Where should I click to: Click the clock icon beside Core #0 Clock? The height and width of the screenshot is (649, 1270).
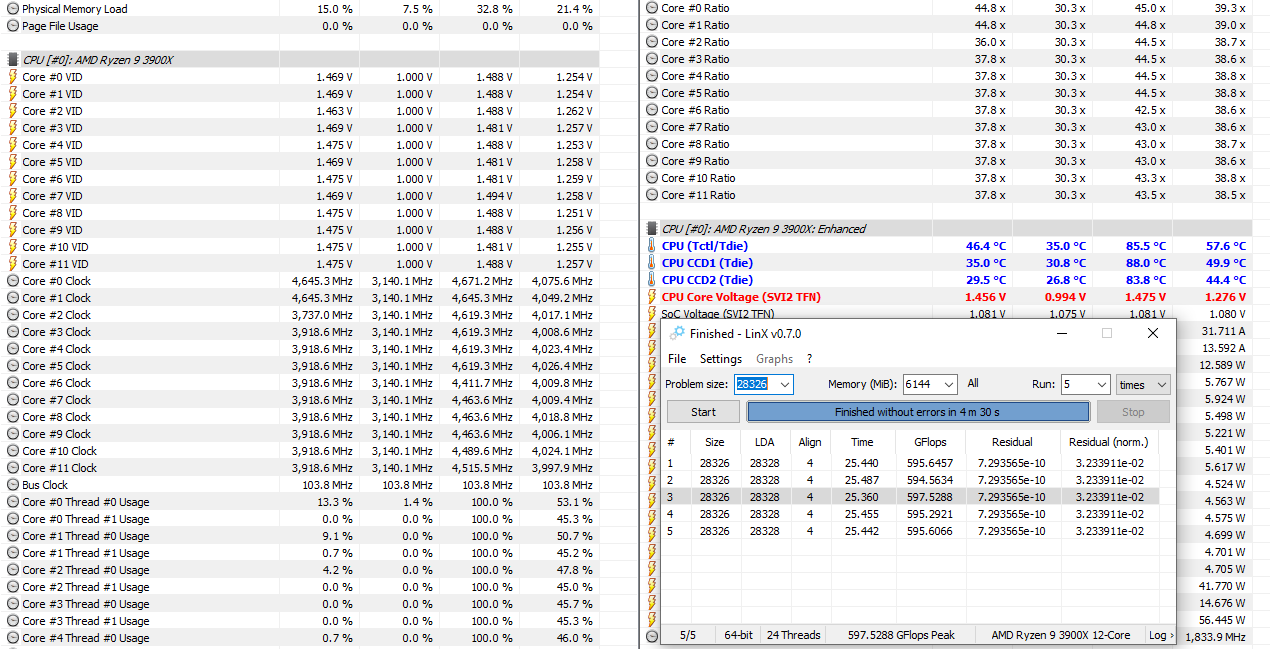click(12, 281)
